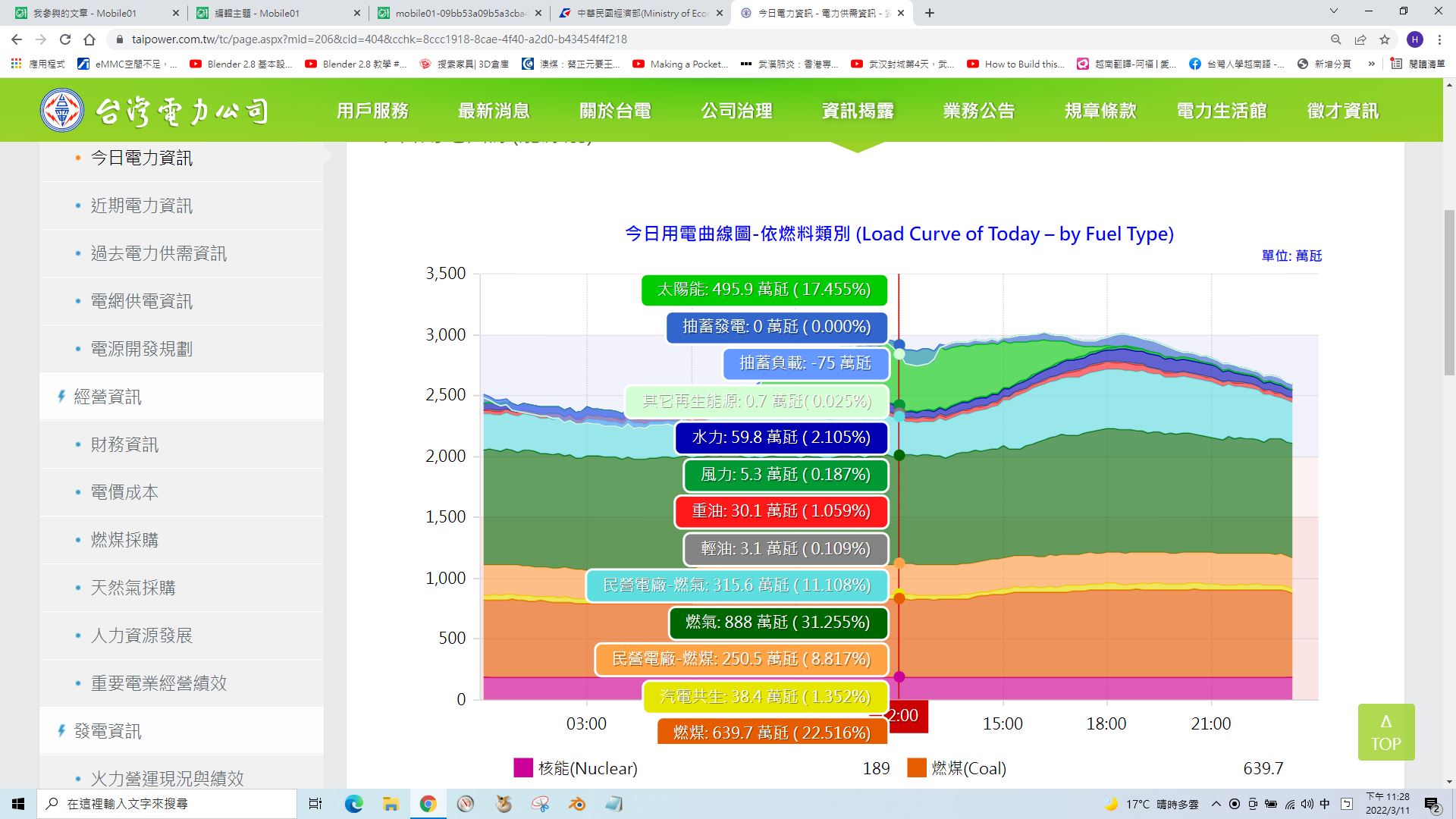Open the Apps bookmark shortcut
The width and height of the screenshot is (1456, 819).
coord(38,64)
